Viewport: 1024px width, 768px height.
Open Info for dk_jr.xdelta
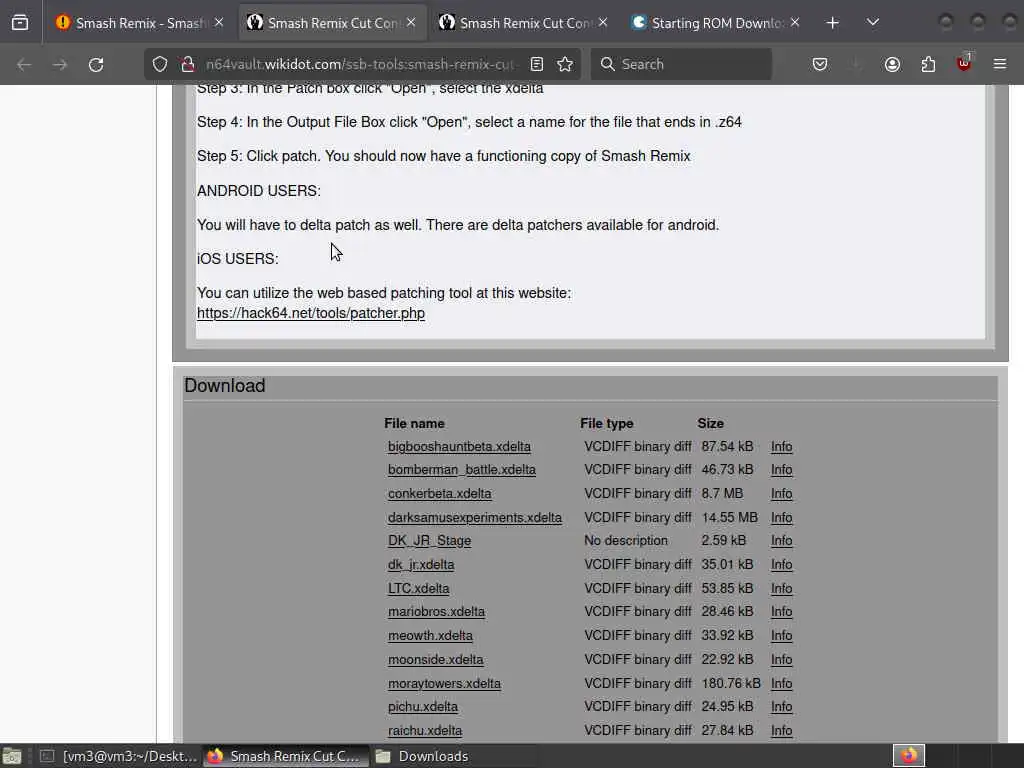tap(781, 565)
